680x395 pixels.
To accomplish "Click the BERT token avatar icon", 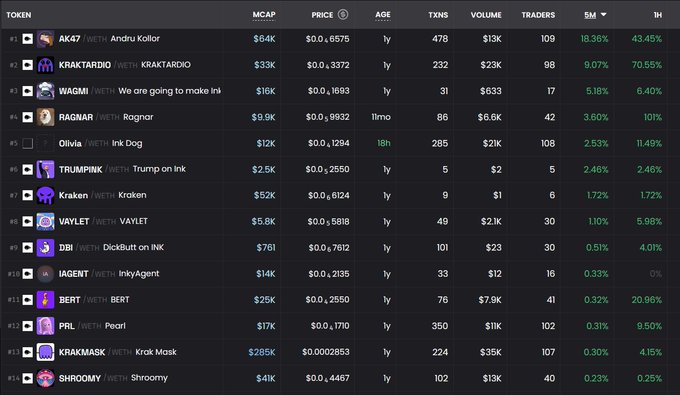I will click(46, 300).
